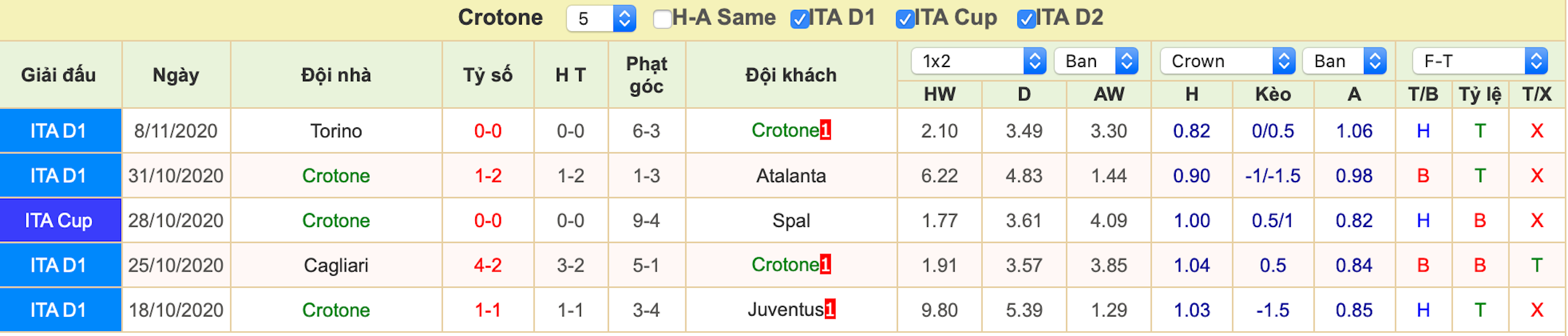
Task: Click the red card icon beside Juventus
Action: [x=829, y=309]
